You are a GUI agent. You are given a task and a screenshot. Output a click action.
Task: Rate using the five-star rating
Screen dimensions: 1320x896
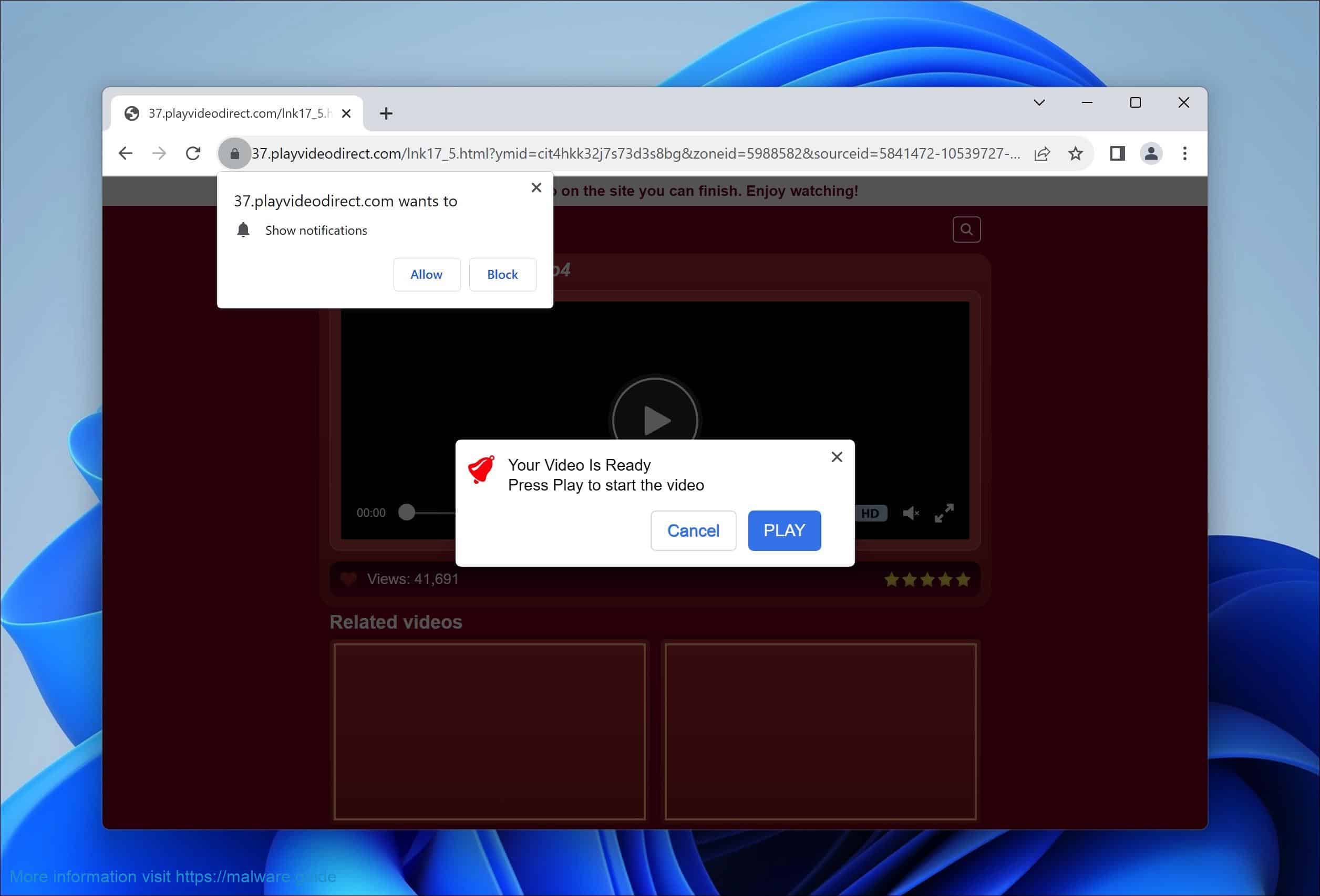pos(927,580)
